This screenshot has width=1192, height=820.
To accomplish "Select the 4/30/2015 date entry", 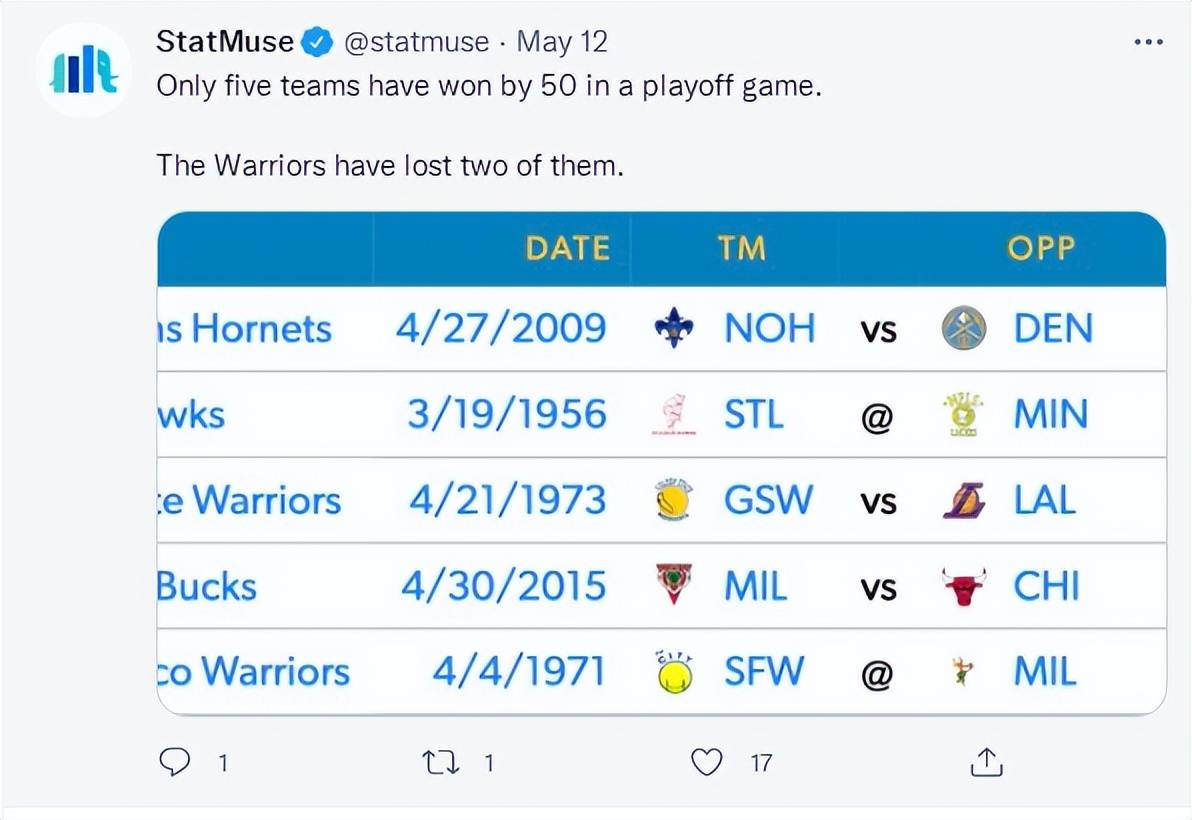I will pyautogui.click(x=503, y=586).
